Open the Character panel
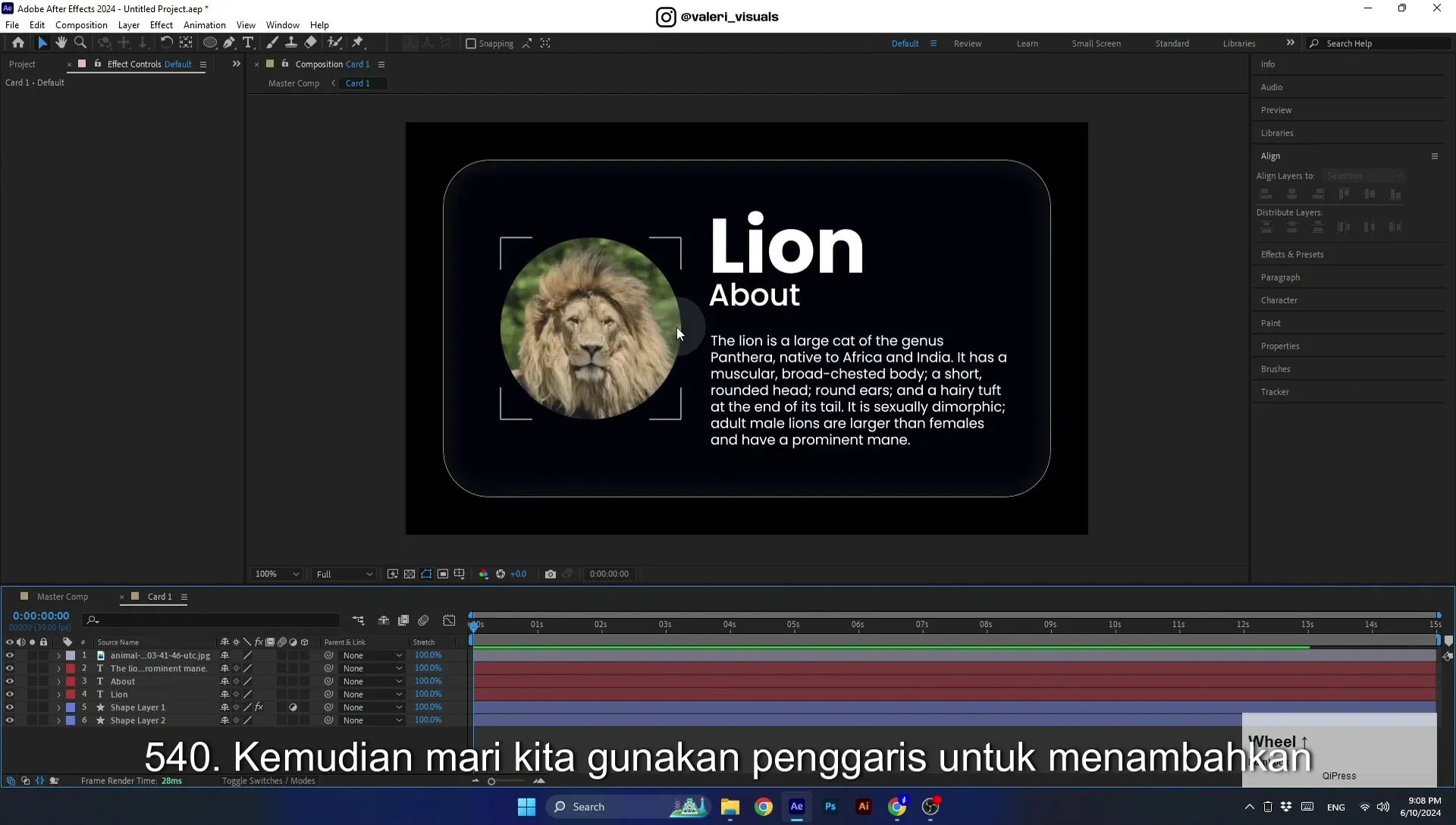Screen dimensions: 1456x825 point(1279,300)
